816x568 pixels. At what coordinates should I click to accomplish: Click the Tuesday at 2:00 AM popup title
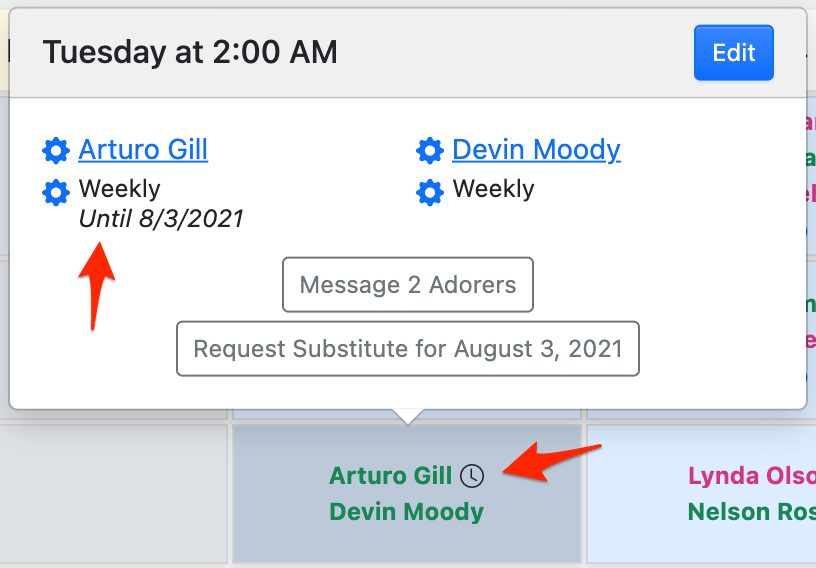tap(190, 52)
